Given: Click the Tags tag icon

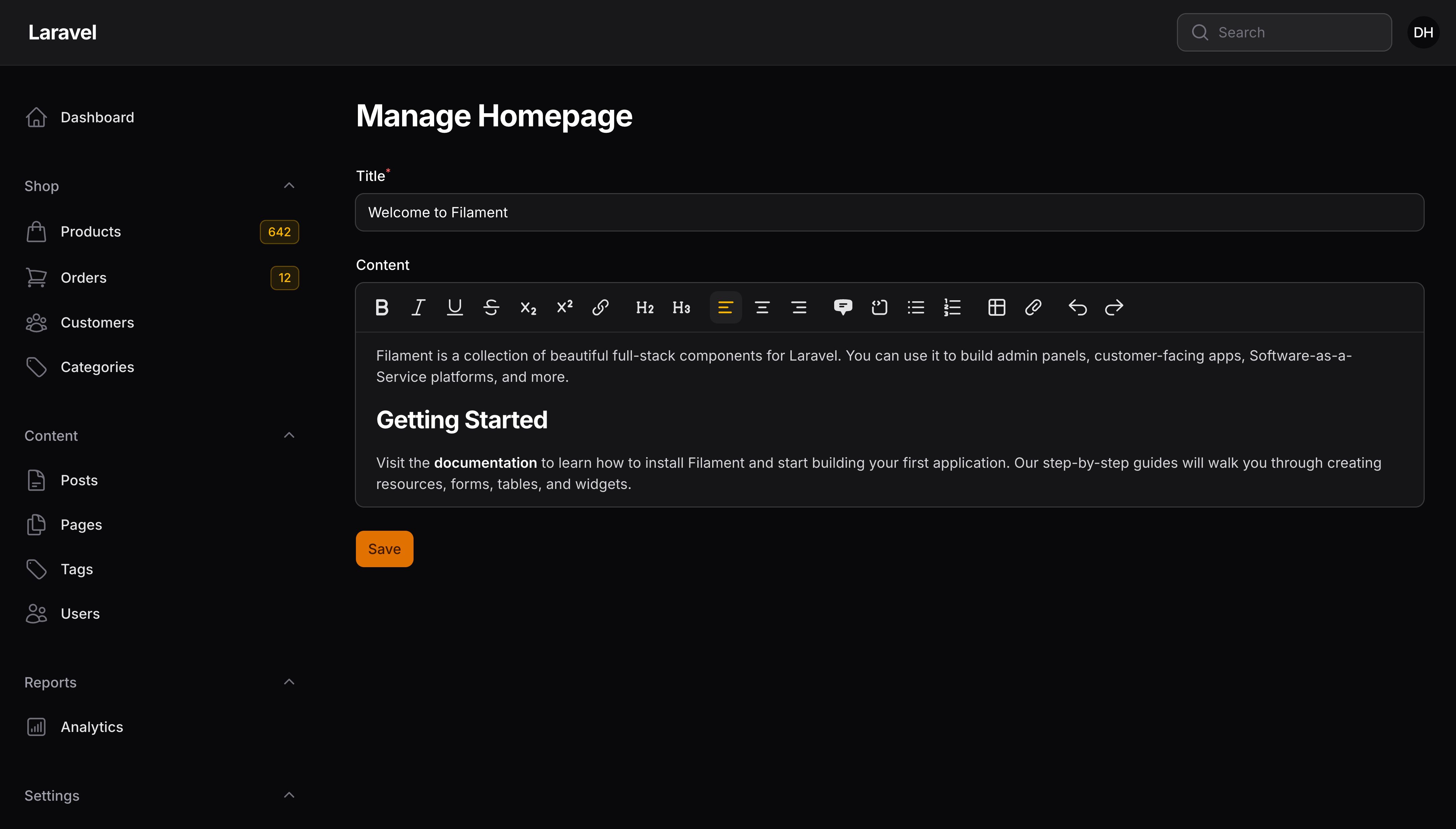Looking at the screenshot, I should point(36,570).
